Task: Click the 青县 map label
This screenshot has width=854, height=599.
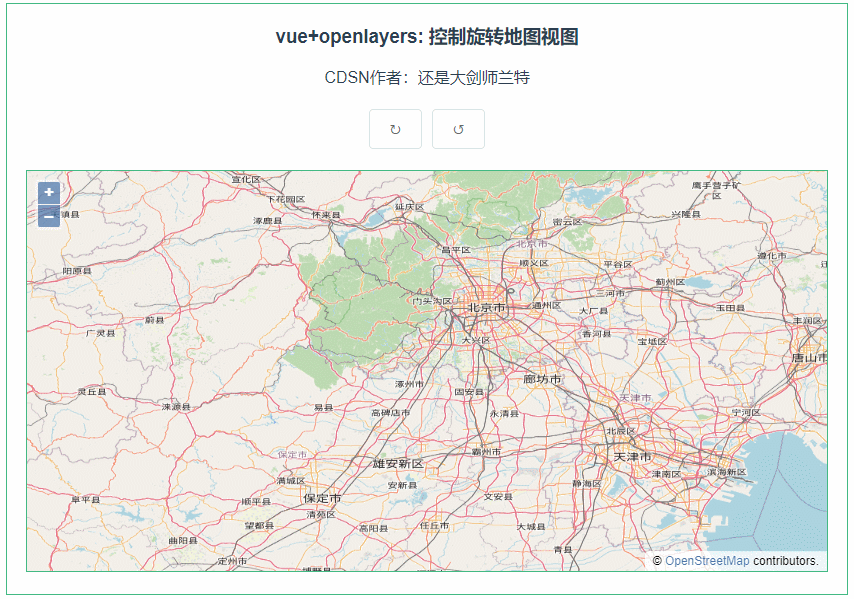Action: pos(563,549)
